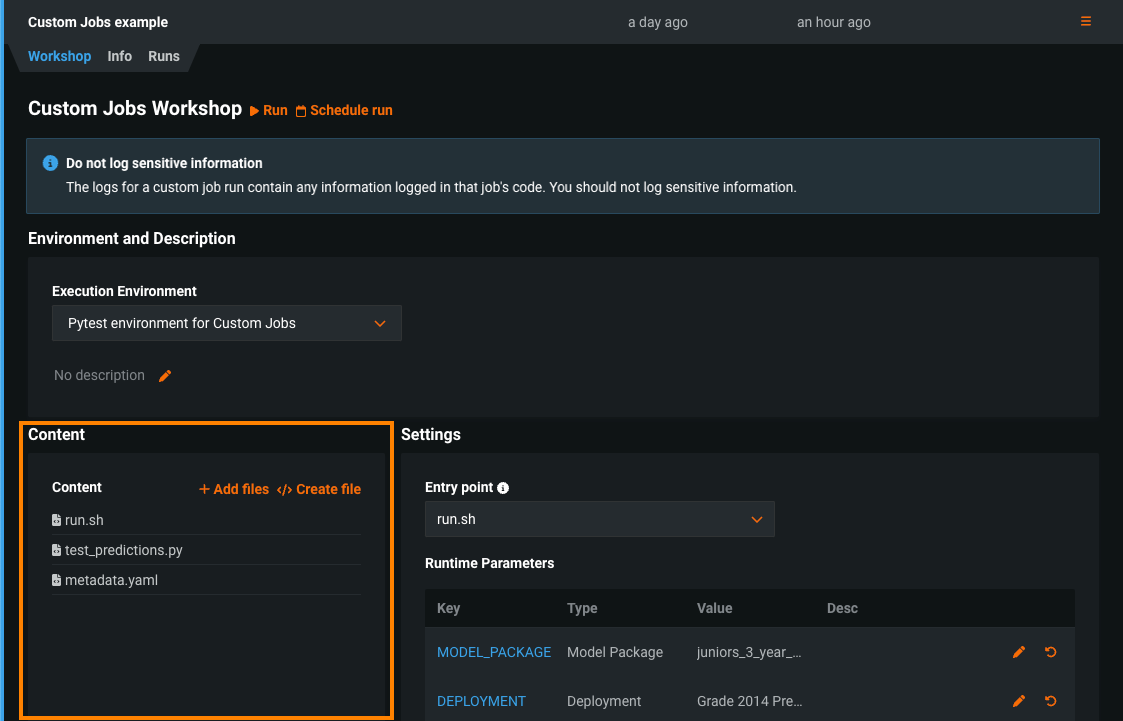Open the MODEL_PACKAGE key link
Image resolution: width=1123 pixels, height=721 pixels.
tap(494, 652)
